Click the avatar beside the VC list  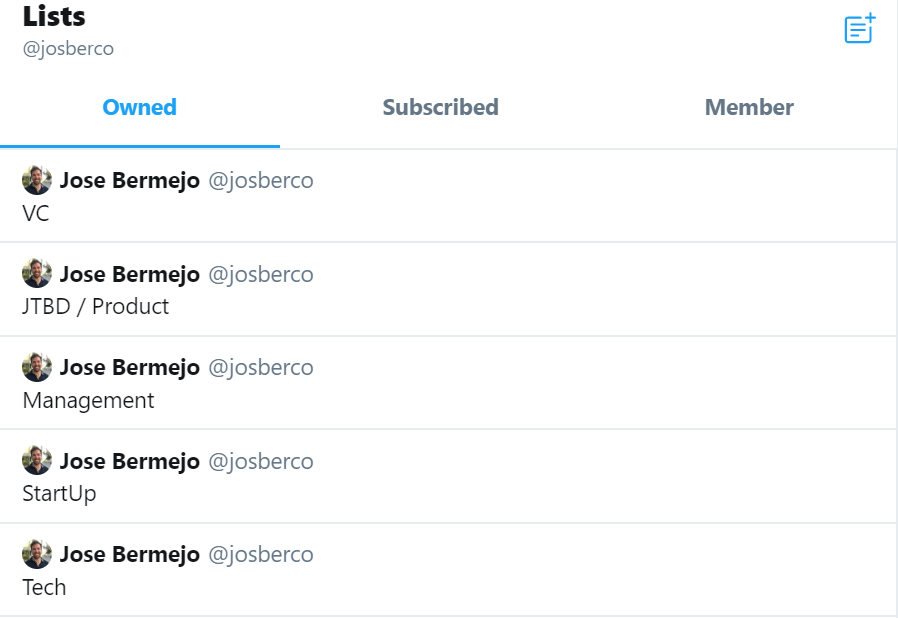click(x=37, y=181)
